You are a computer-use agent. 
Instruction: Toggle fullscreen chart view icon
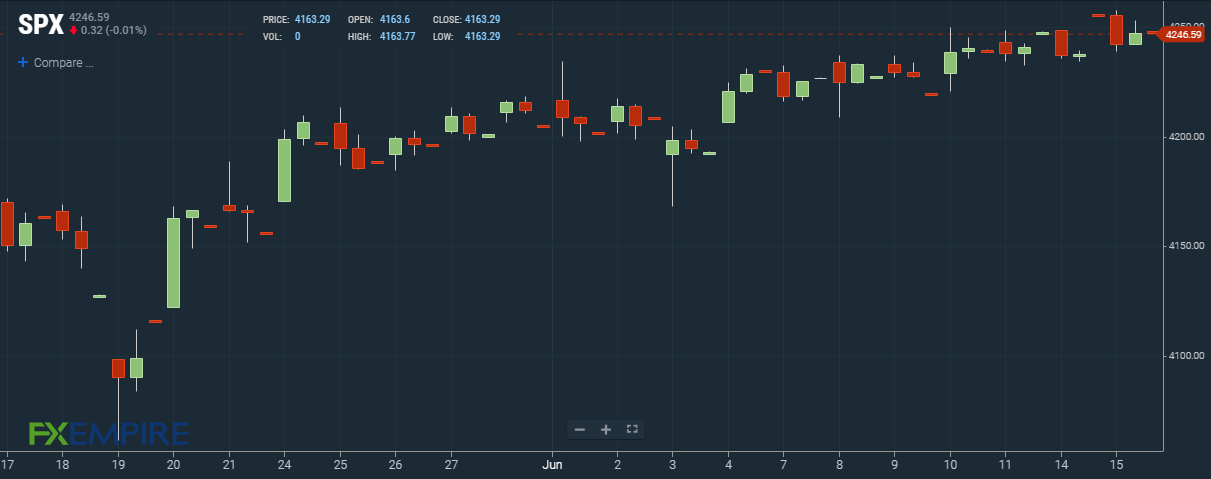[631, 429]
